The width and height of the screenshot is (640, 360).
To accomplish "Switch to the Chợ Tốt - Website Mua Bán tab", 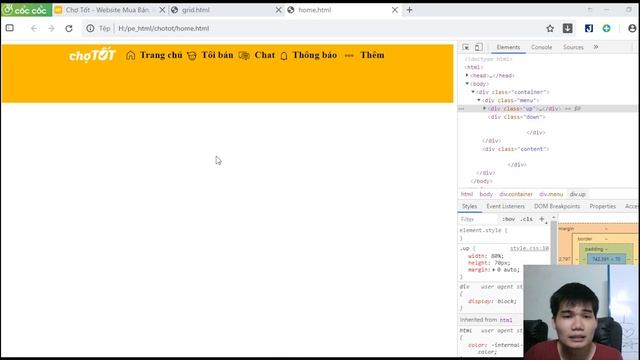I will 107,10.
